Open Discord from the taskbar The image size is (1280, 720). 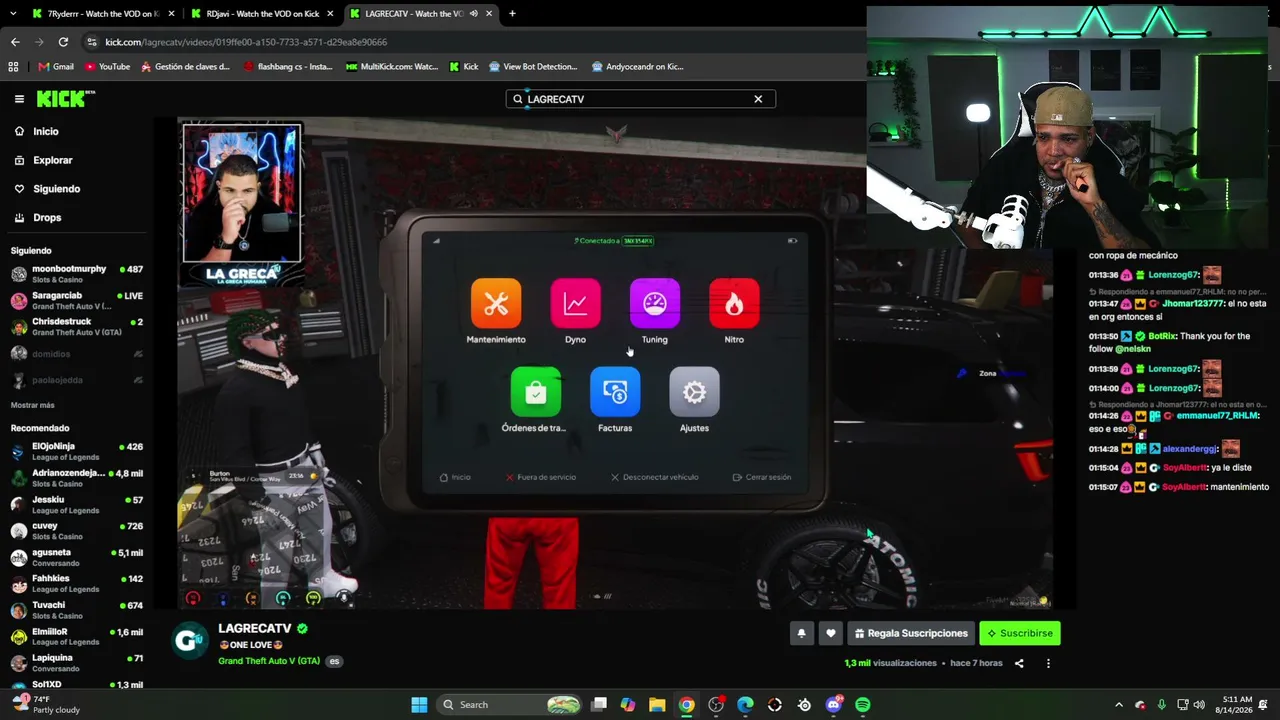point(834,705)
